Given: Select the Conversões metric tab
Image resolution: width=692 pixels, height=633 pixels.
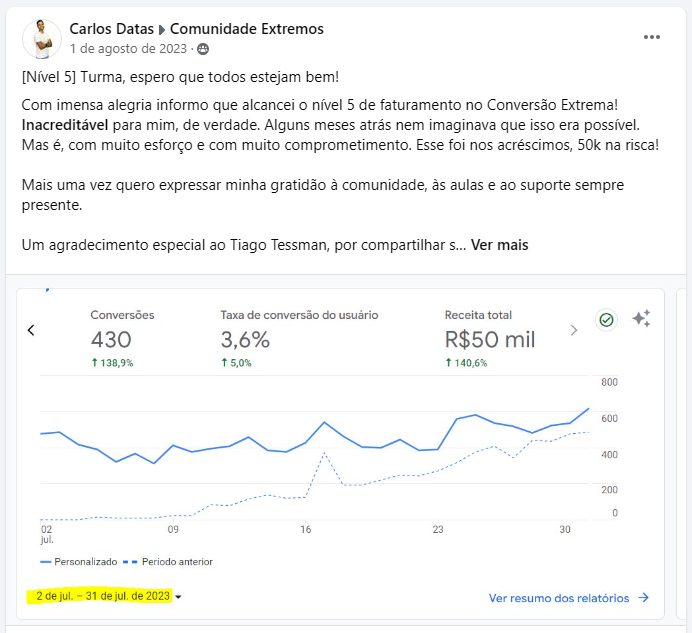Looking at the screenshot, I should pos(122,339).
